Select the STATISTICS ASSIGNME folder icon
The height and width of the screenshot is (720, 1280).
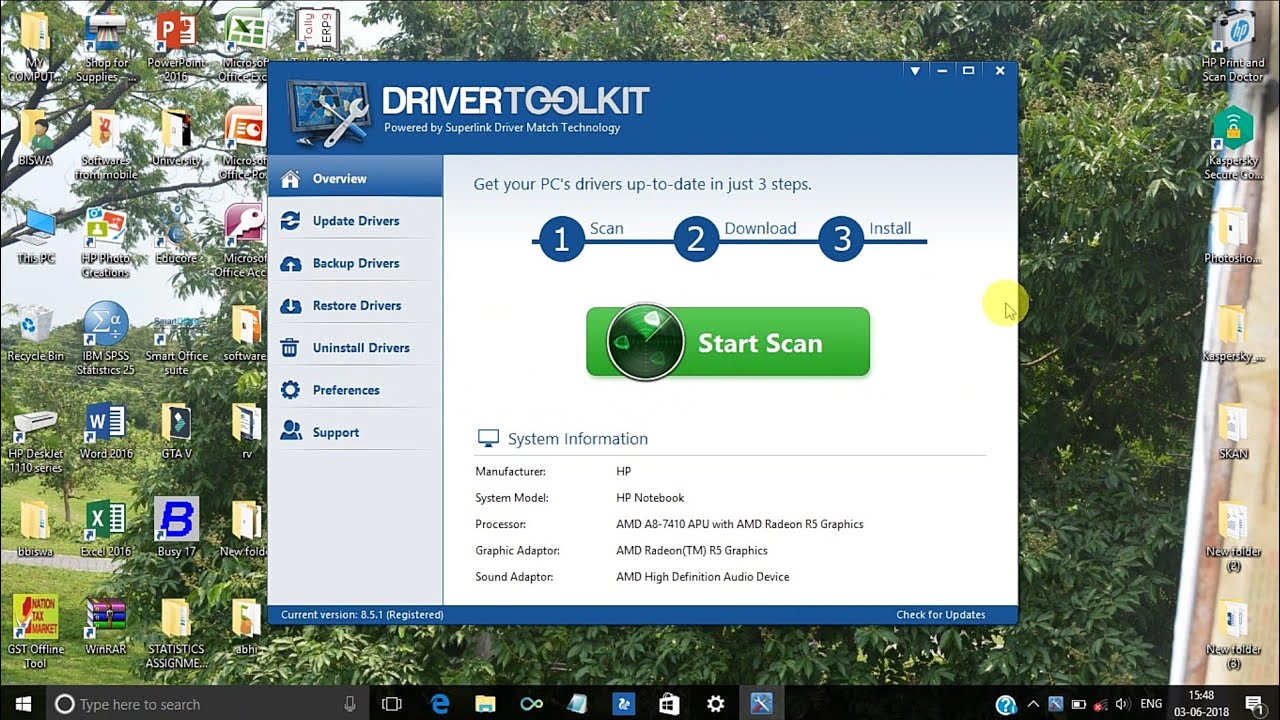(x=176, y=633)
